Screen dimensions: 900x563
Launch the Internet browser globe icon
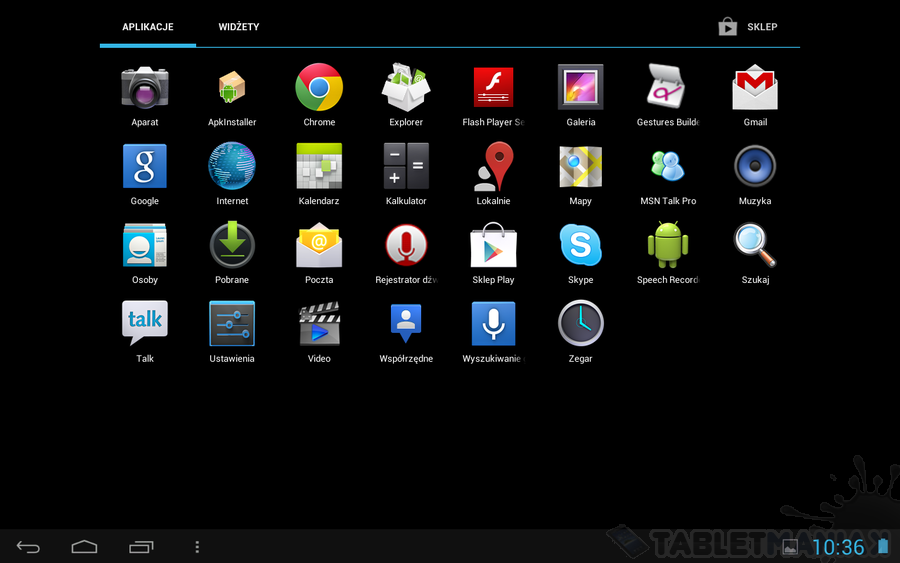coord(232,166)
